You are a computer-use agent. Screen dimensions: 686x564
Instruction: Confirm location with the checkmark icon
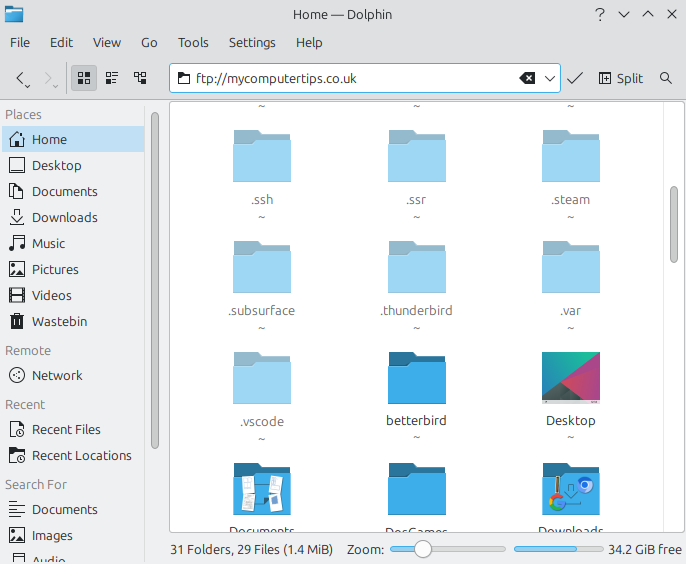click(575, 78)
